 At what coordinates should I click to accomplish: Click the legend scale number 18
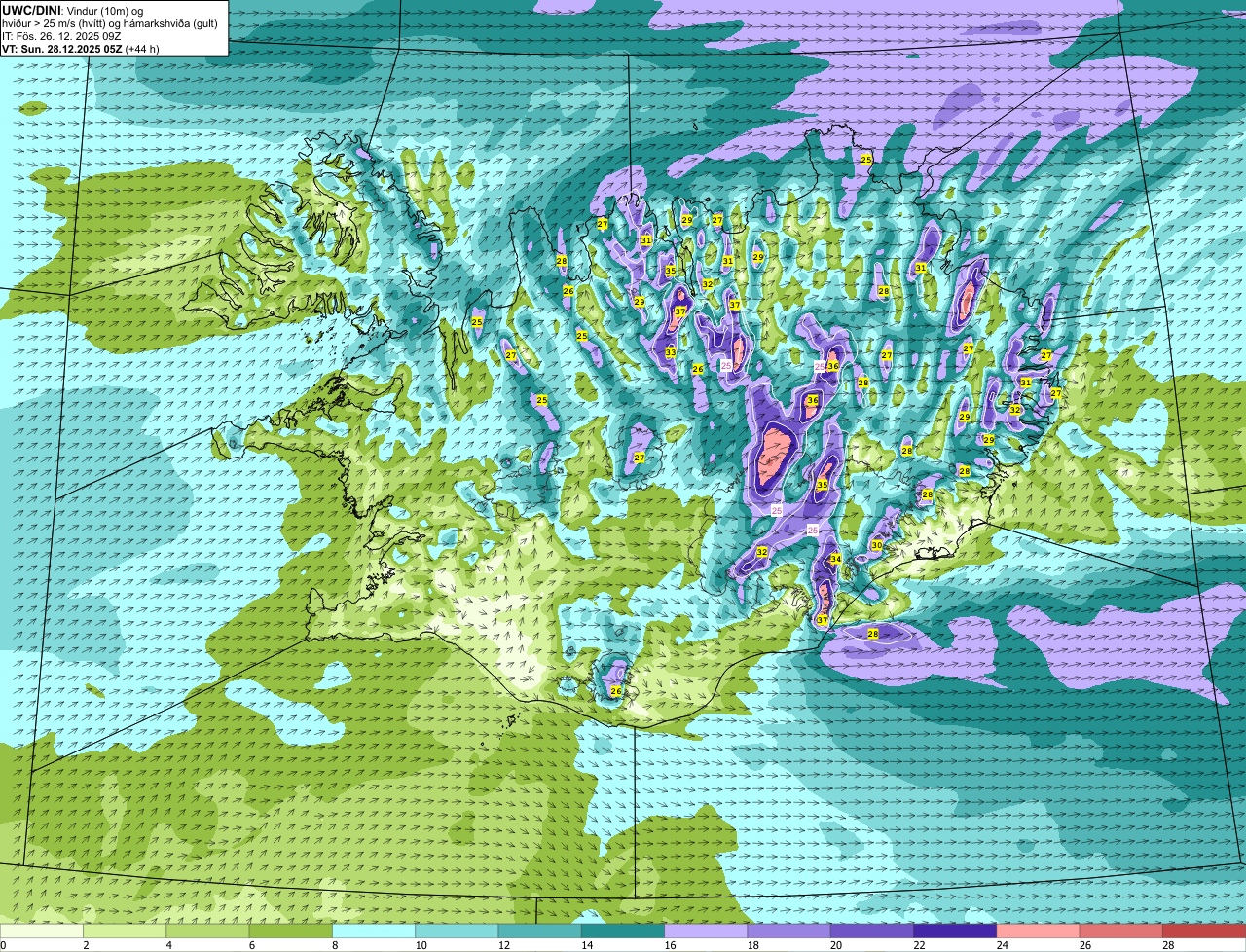pos(752,945)
